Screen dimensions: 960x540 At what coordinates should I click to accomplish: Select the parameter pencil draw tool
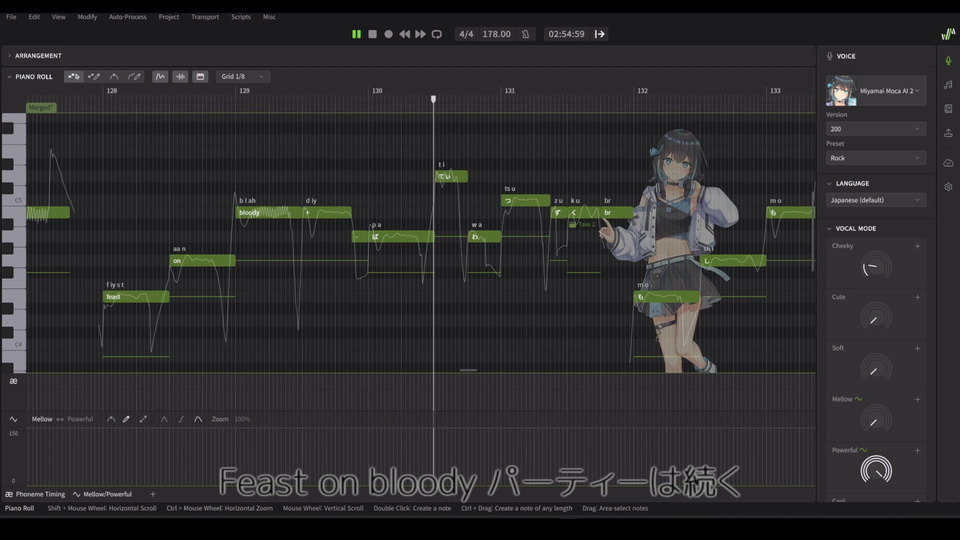pos(126,419)
